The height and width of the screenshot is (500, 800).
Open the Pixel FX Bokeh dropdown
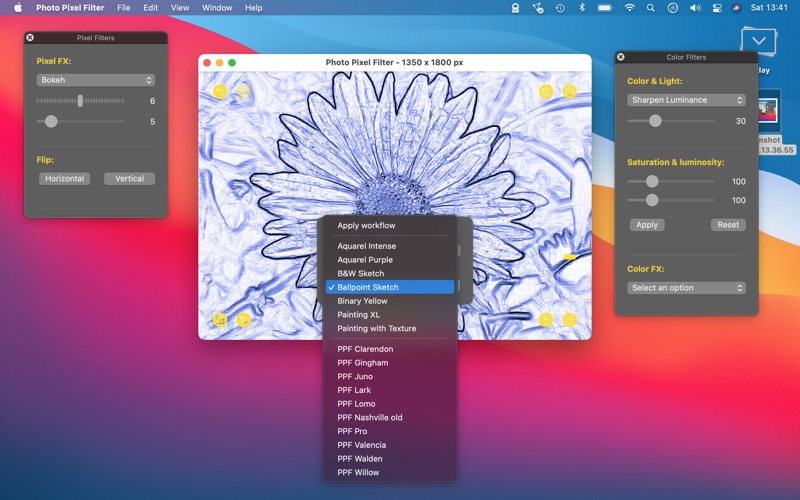[x=95, y=80]
